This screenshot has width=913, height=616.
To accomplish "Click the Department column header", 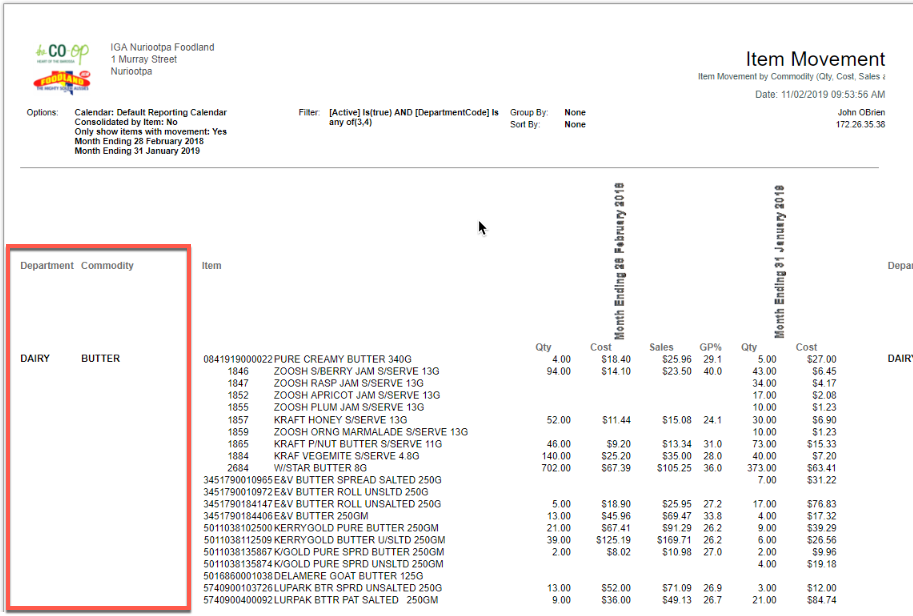I will point(47,265).
